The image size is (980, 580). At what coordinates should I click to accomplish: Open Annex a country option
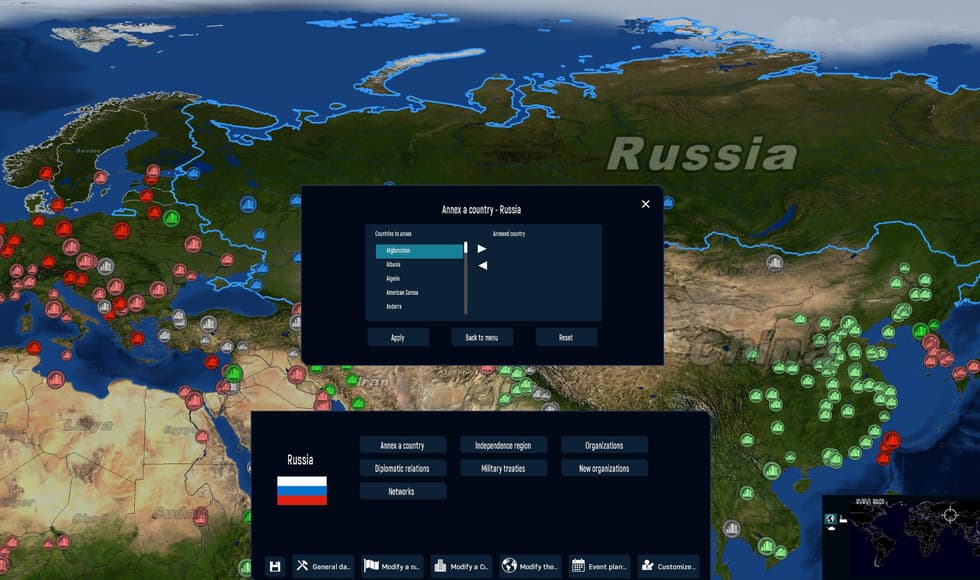(402, 446)
